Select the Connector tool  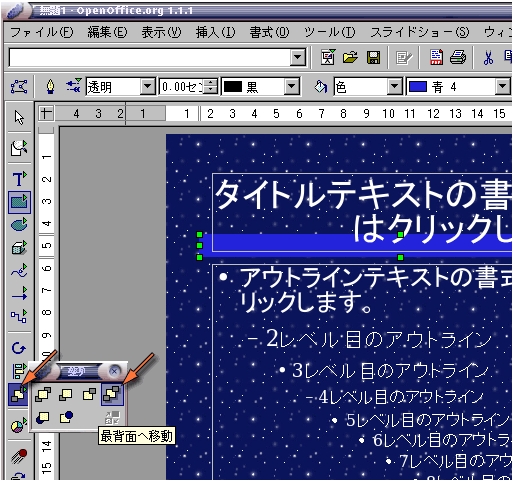19,316
